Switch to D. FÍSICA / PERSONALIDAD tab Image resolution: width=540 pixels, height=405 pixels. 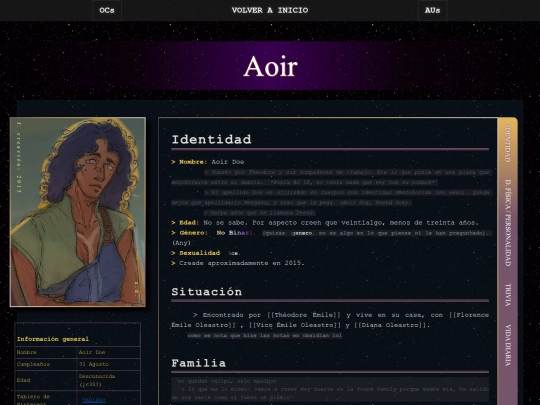(508, 223)
